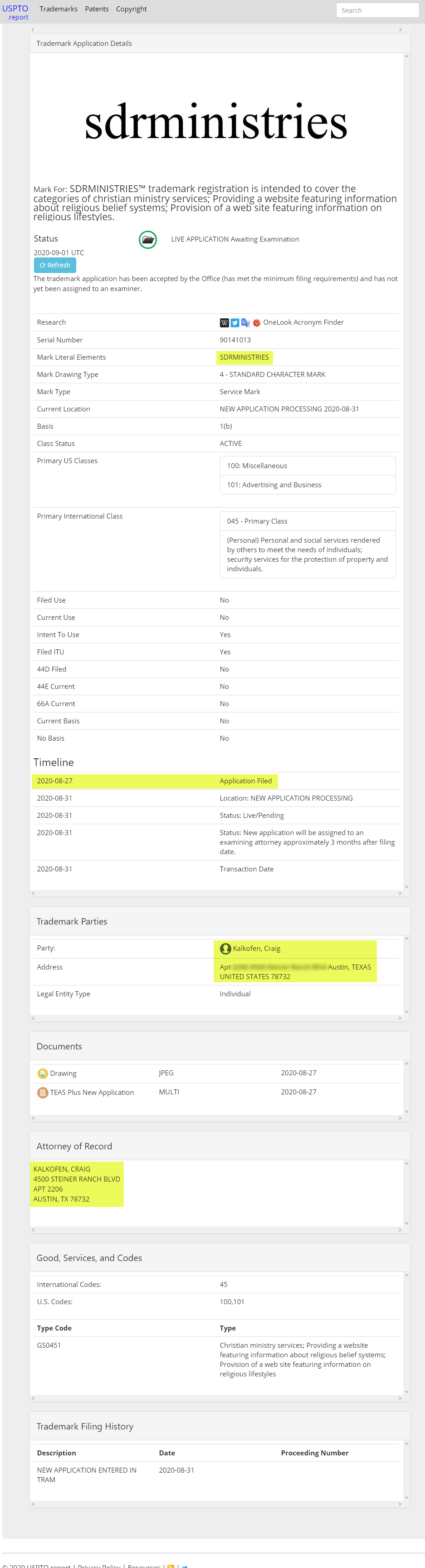Click the '100: Miscellaneous' class entry

click(x=308, y=465)
